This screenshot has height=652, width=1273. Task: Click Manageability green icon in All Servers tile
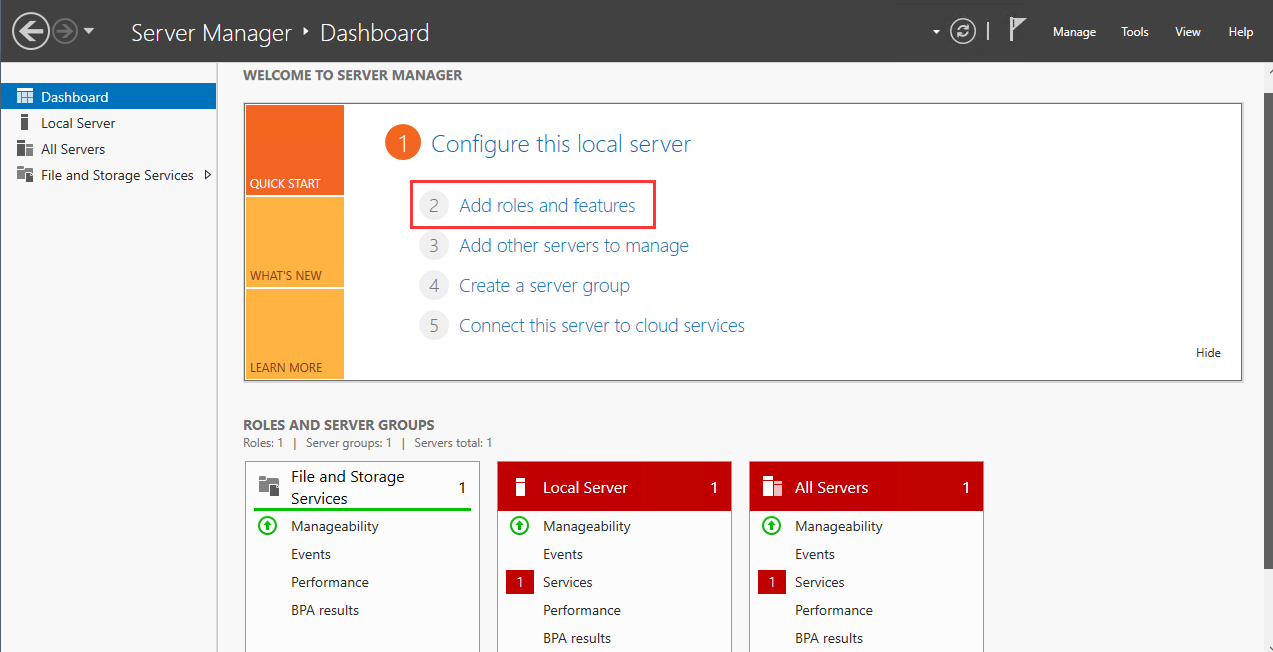click(771, 526)
